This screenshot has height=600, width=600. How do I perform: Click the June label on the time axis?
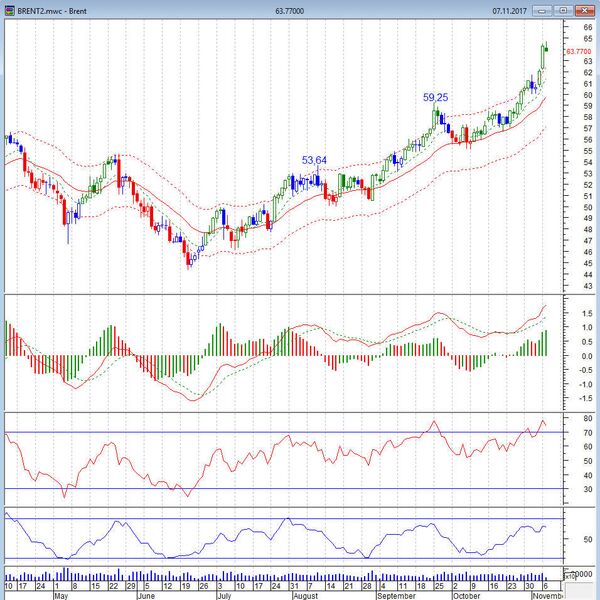(x=146, y=594)
